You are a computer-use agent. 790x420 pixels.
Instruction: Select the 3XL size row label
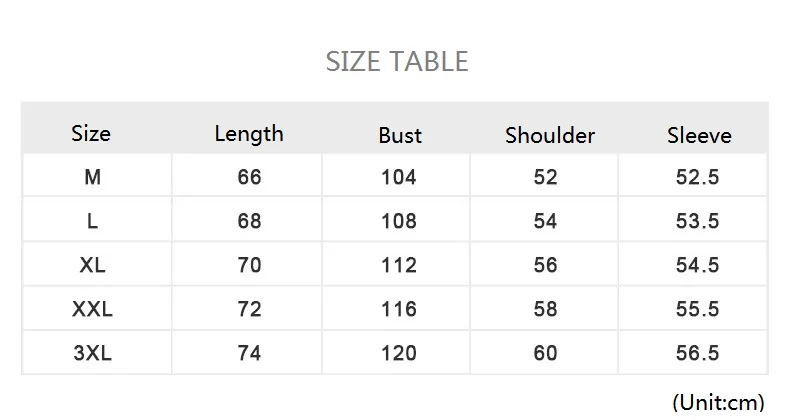click(92, 353)
